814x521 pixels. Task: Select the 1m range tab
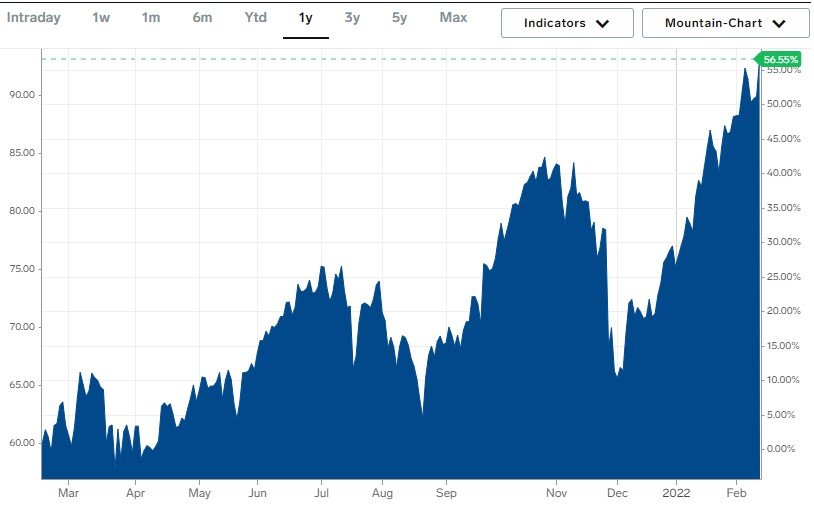tap(151, 18)
